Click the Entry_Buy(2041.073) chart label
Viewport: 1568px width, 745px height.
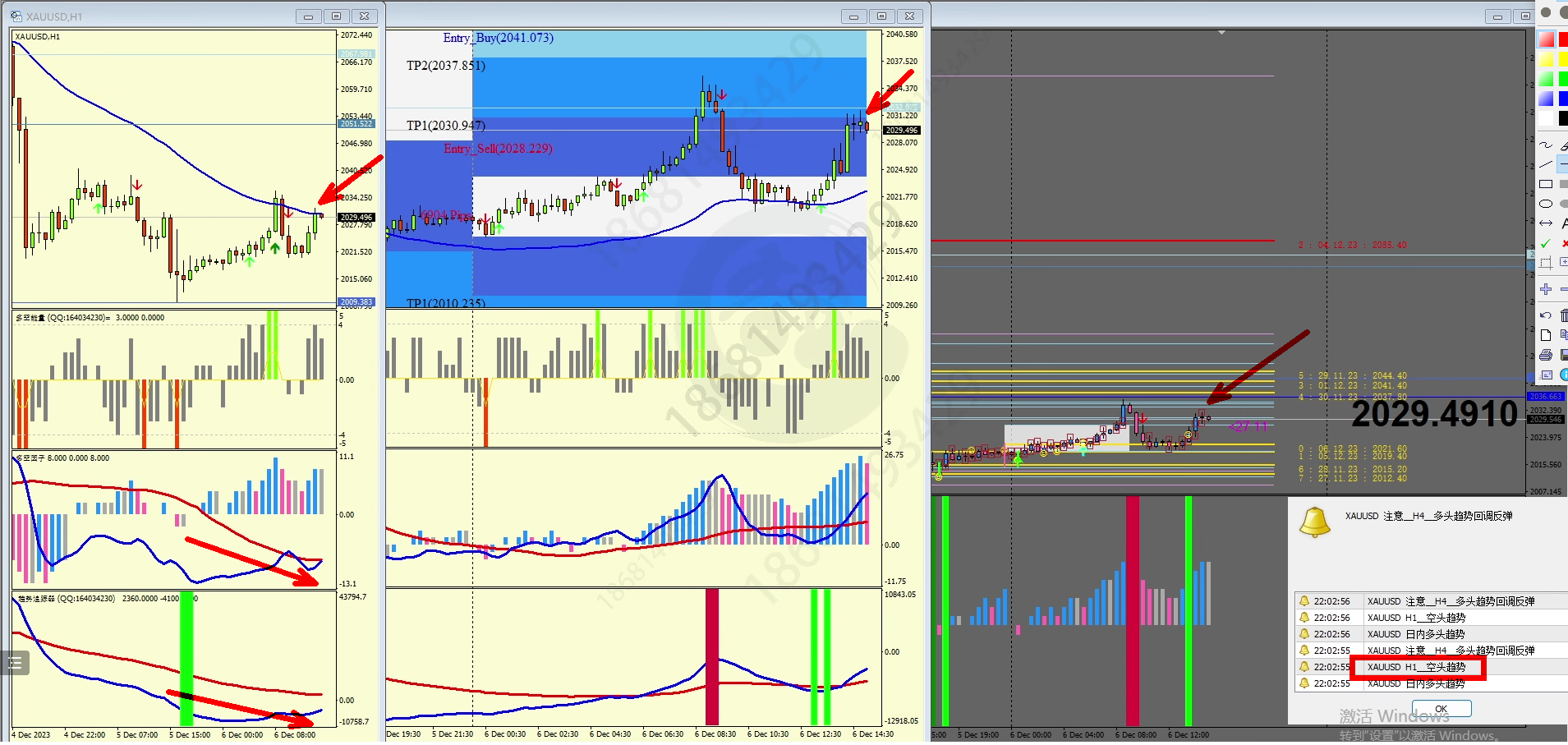click(498, 38)
